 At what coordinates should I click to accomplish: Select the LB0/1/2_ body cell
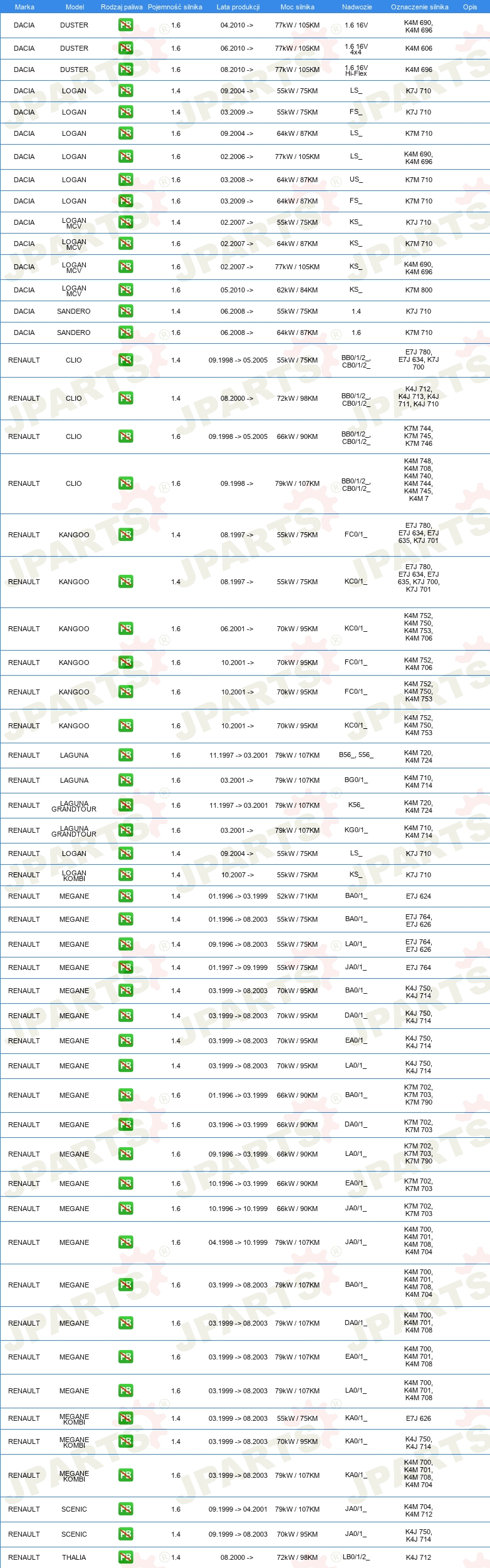tap(356, 1557)
